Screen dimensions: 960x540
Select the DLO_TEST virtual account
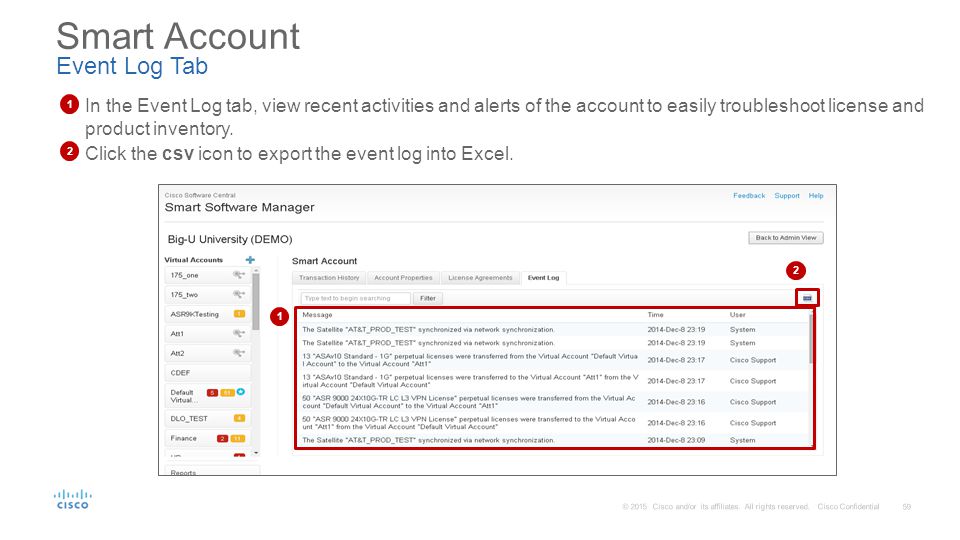point(208,419)
